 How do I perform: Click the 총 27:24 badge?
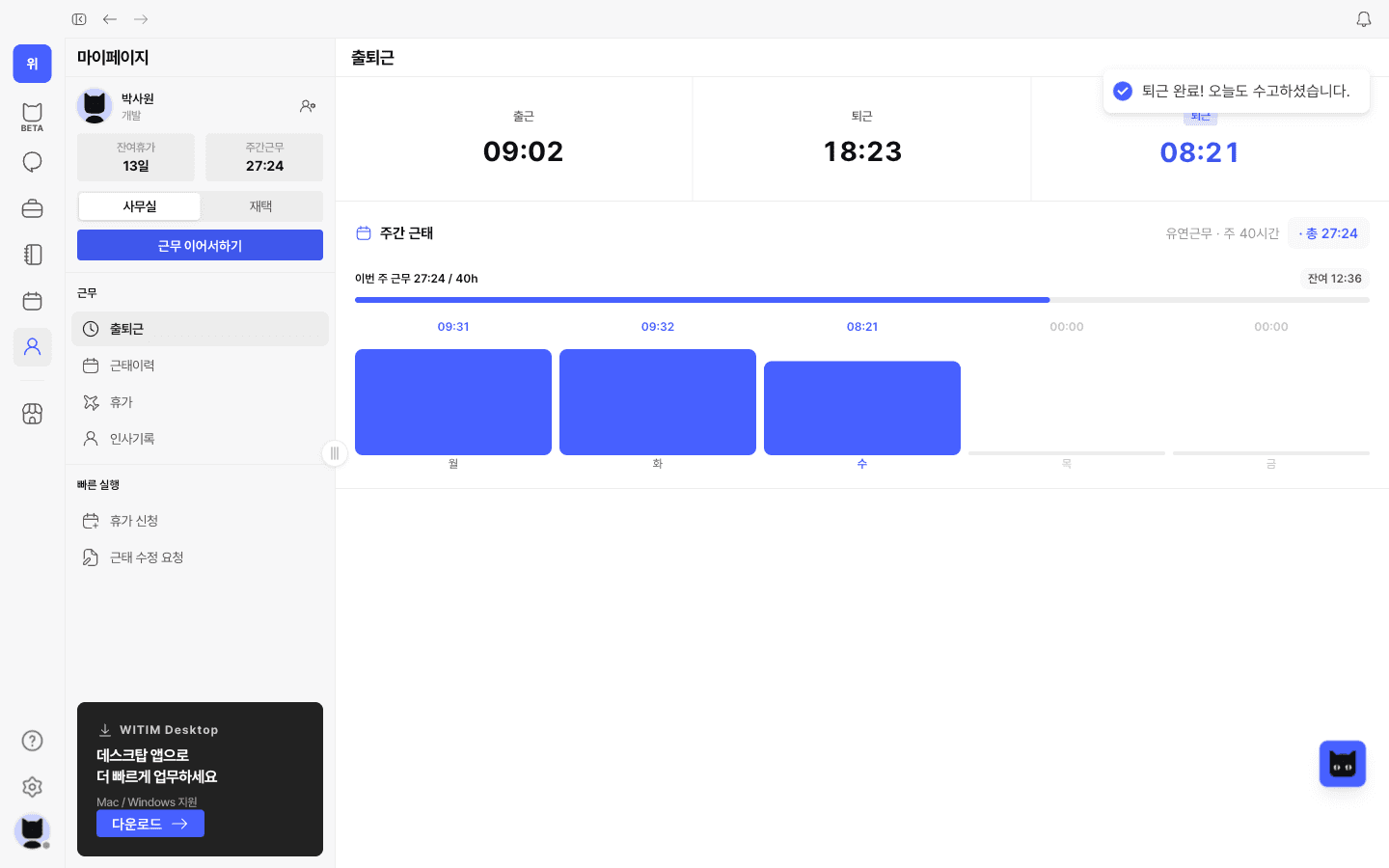tap(1328, 233)
